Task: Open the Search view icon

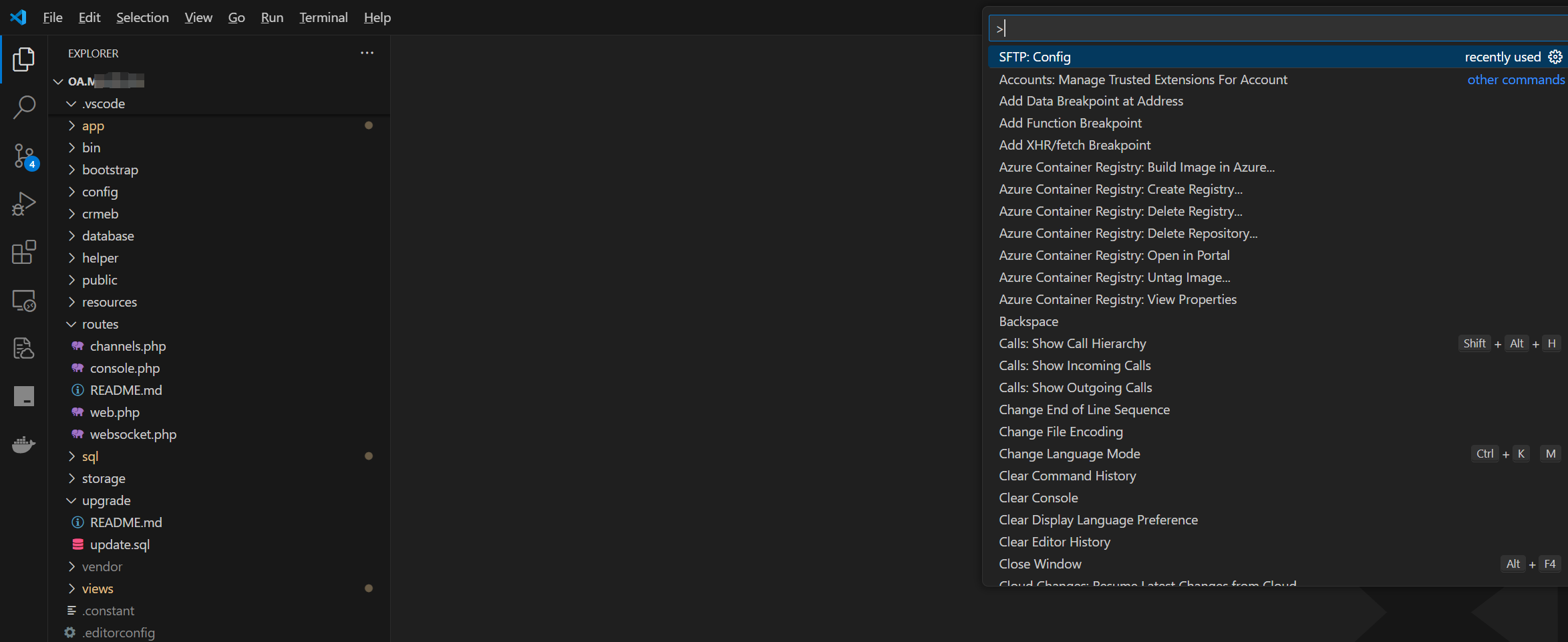Action: pos(24,107)
